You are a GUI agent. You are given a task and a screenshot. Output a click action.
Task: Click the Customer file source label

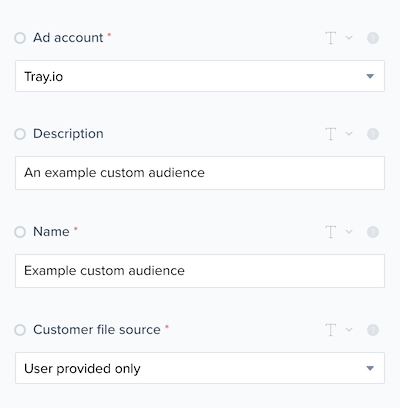(97, 330)
